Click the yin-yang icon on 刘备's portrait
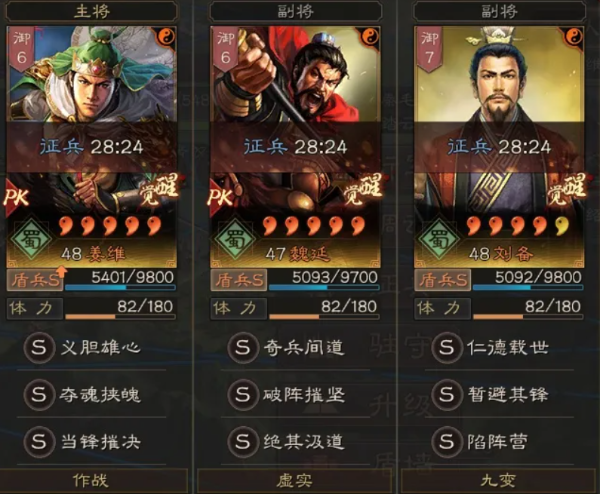Screen dimensions: 600x494 pyautogui.click(x=574, y=37)
